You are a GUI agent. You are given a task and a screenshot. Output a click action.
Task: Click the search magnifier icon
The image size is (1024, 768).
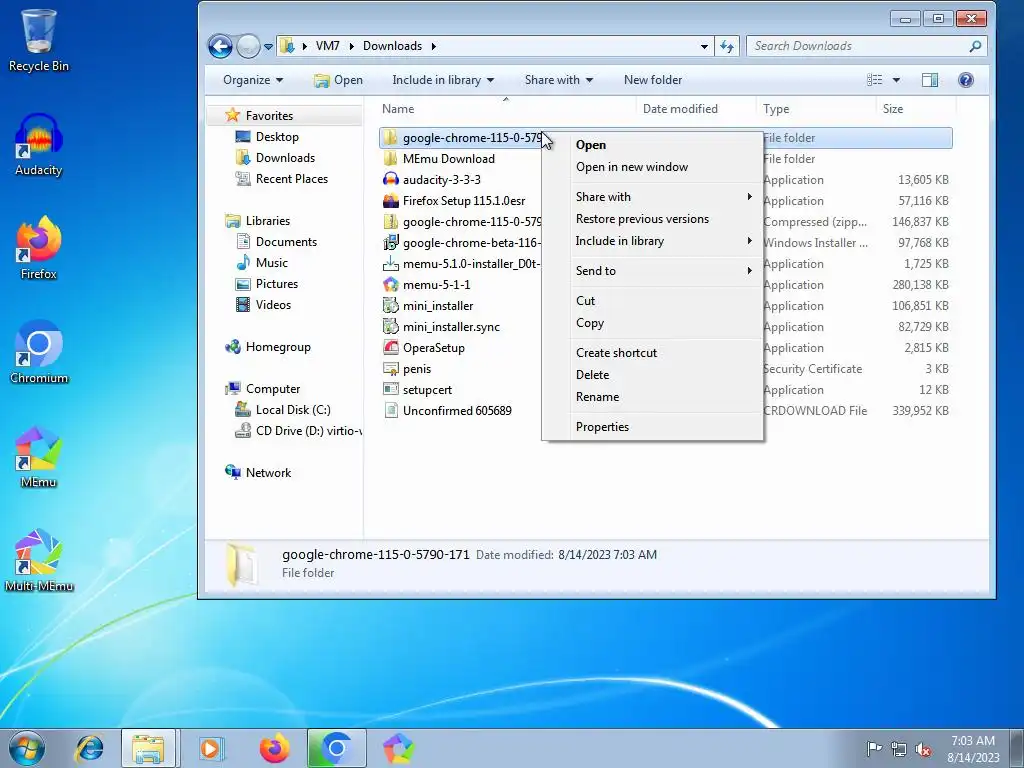[x=975, y=46]
